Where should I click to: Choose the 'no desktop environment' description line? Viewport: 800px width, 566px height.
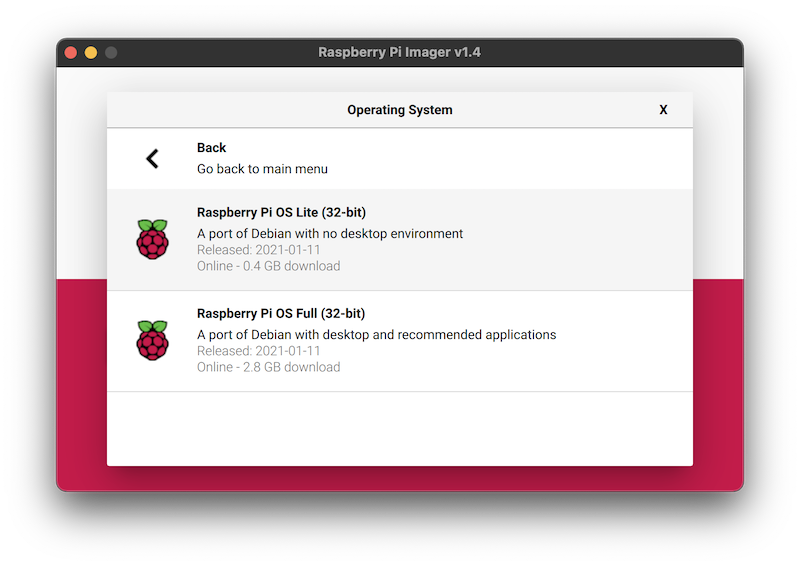tap(330, 233)
